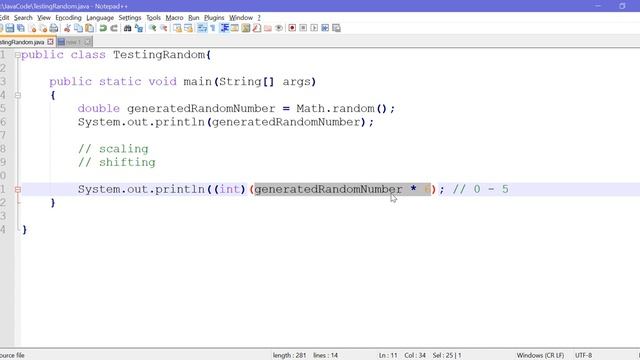Open the Macro menu
Viewport: 640px width, 360px height.
tap(174, 18)
